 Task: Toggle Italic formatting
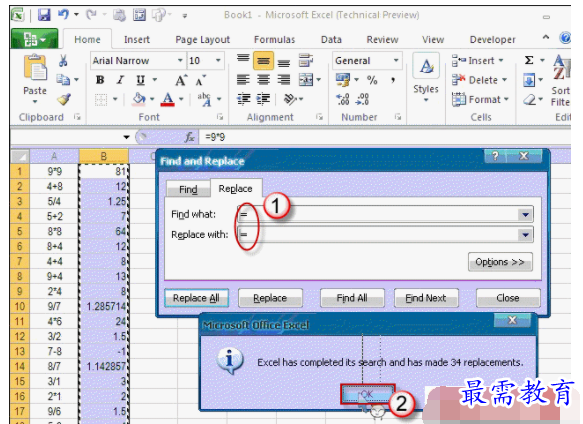point(120,80)
